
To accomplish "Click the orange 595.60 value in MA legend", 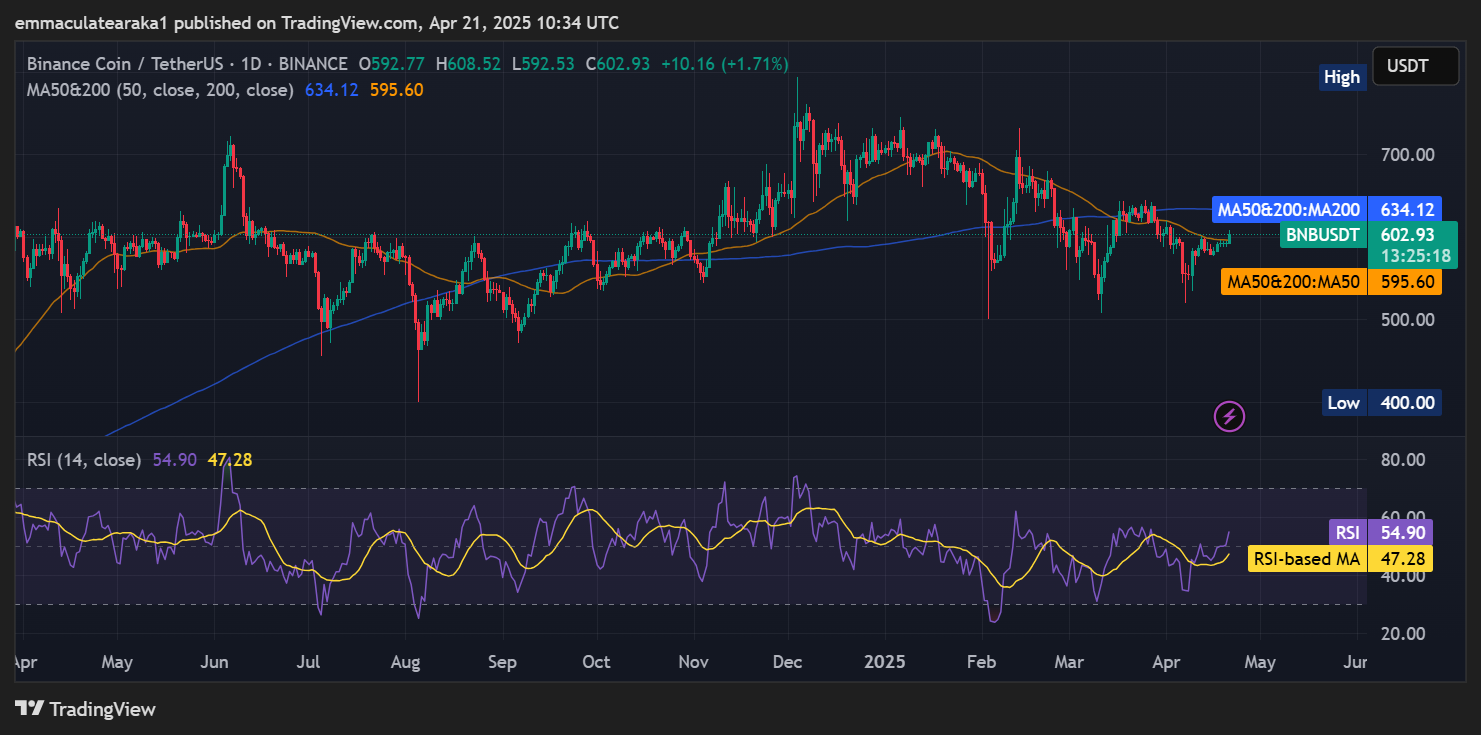I will [397, 90].
